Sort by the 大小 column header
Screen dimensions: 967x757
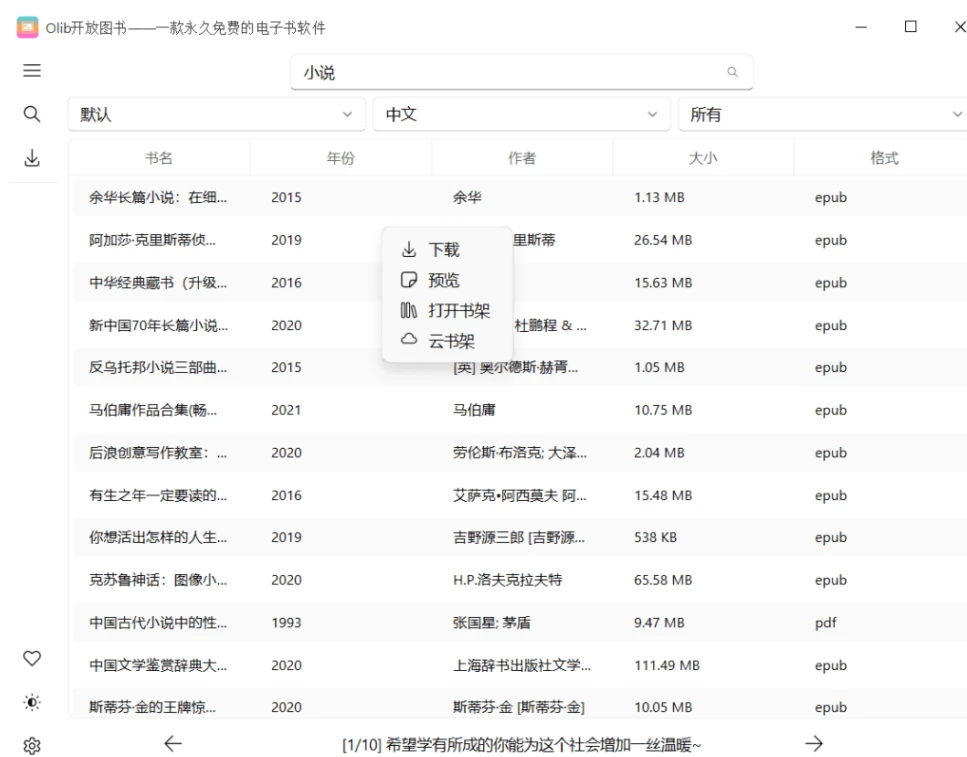click(703, 158)
